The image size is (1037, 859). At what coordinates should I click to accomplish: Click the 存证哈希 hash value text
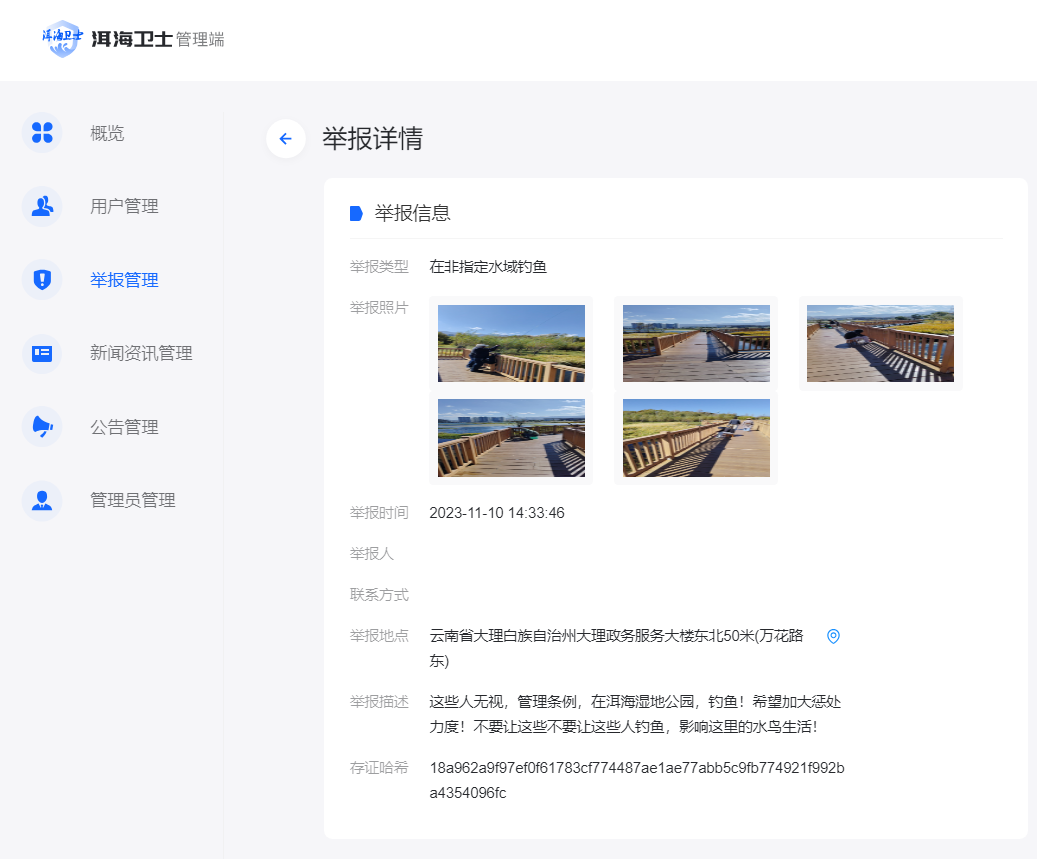tap(636, 780)
